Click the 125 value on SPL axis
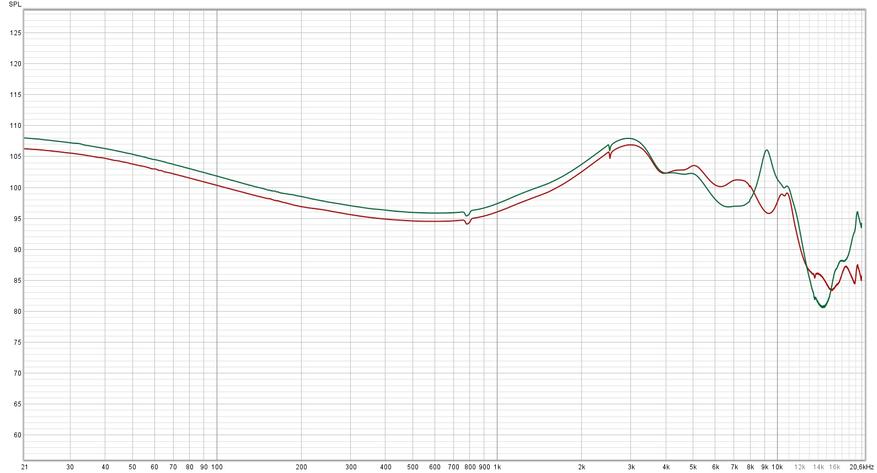 15,33
